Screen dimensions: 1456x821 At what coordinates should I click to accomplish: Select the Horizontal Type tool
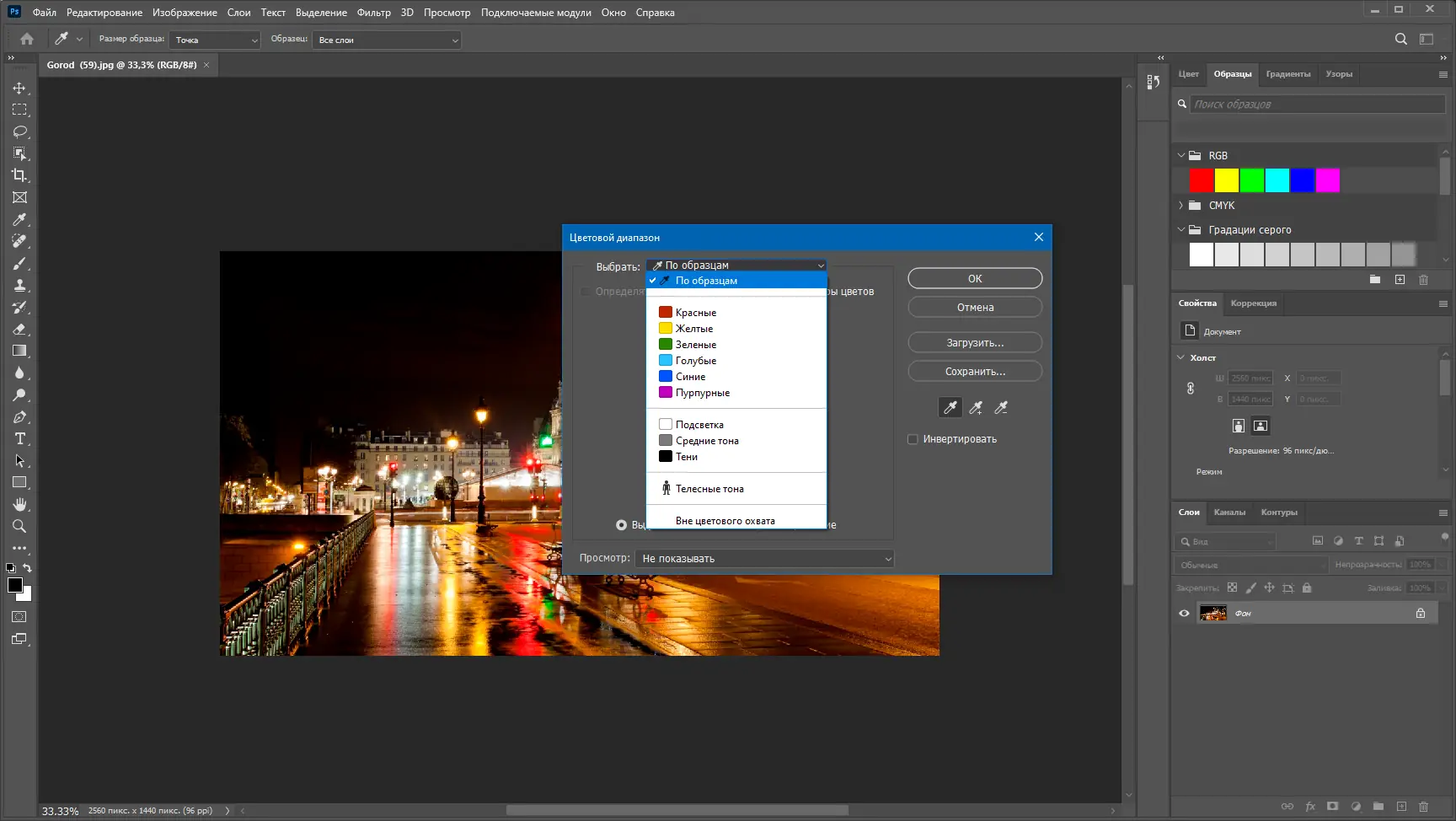click(x=19, y=439)
